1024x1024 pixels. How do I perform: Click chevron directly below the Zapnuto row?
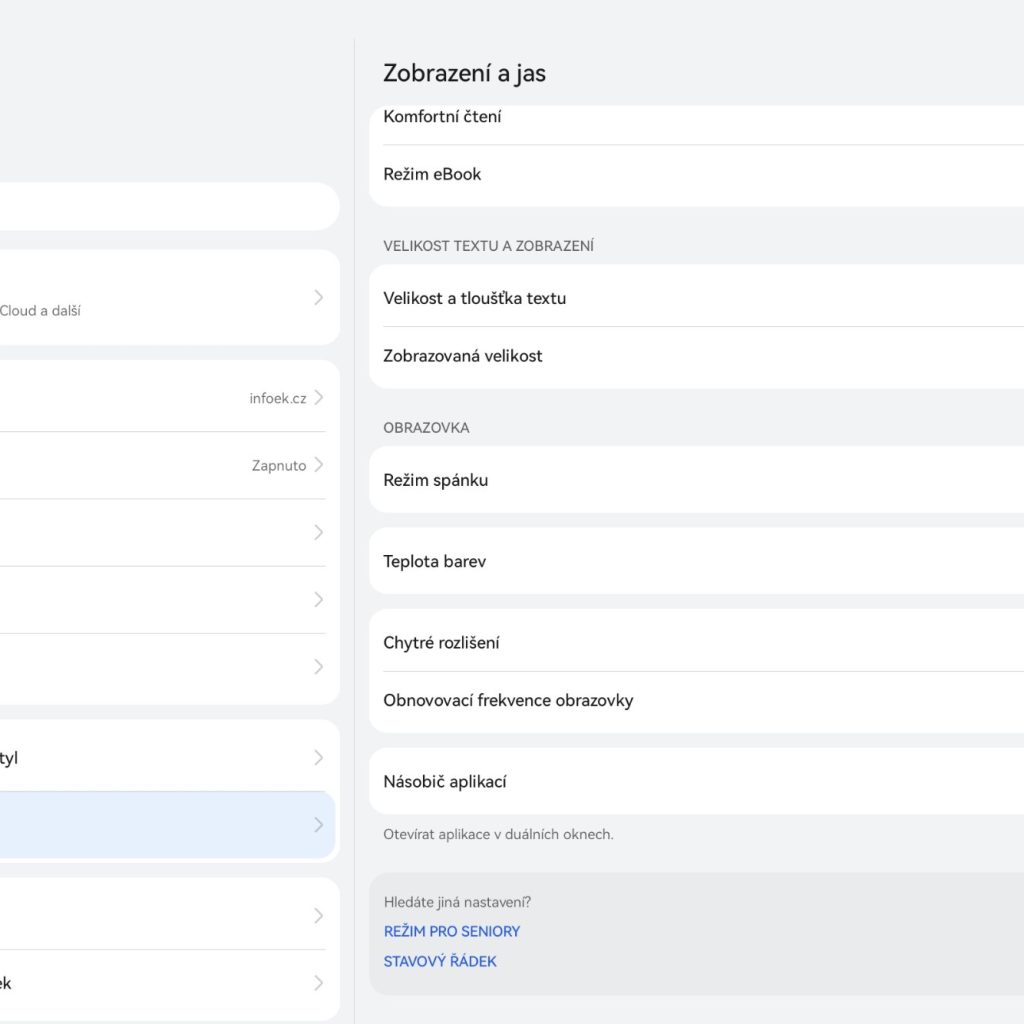[x=318, y=532]
